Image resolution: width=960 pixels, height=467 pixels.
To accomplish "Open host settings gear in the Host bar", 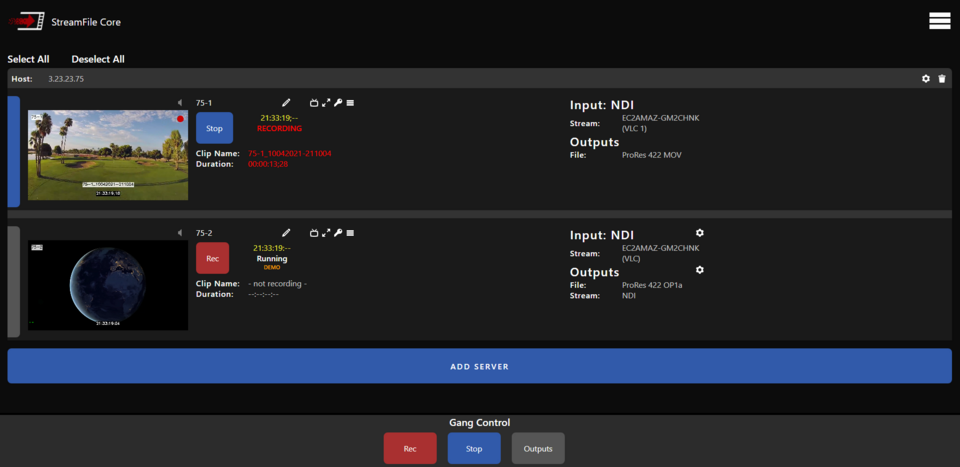I will 925,79.
